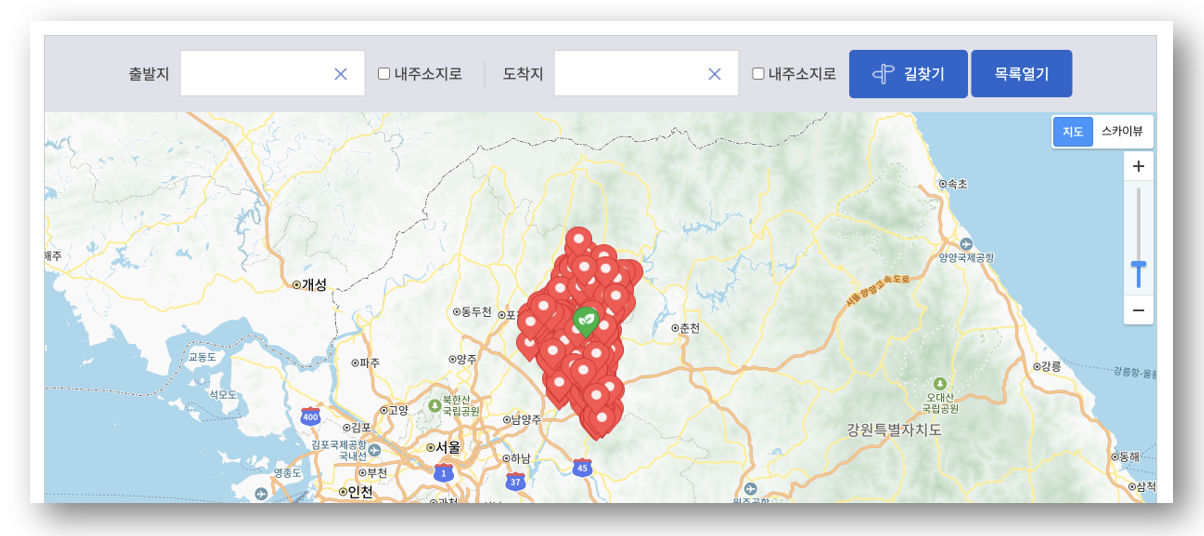Click the 김포 city label
Image resolution: width=1204 pixels, height=536 pixels.
(360, 427)
